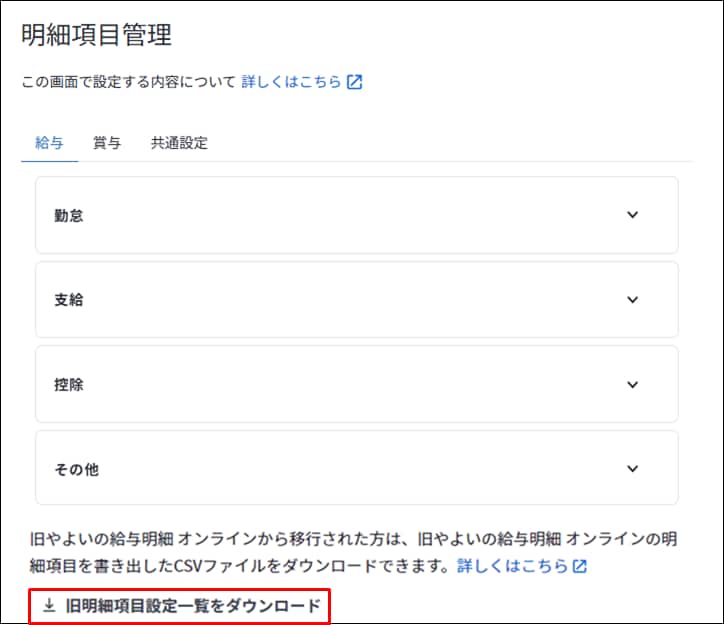Viewport: 724px width, 625px height.
Task: Select the 給与 tab
Action: point(49,143)
